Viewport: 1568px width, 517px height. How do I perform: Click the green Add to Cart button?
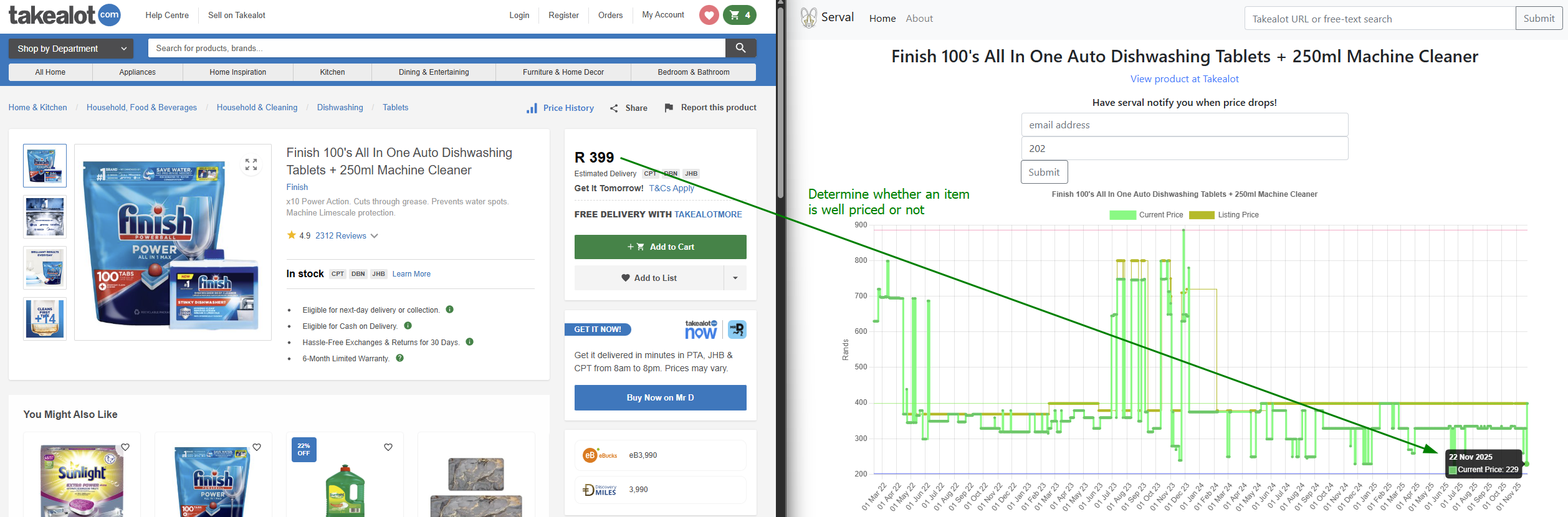660,247
